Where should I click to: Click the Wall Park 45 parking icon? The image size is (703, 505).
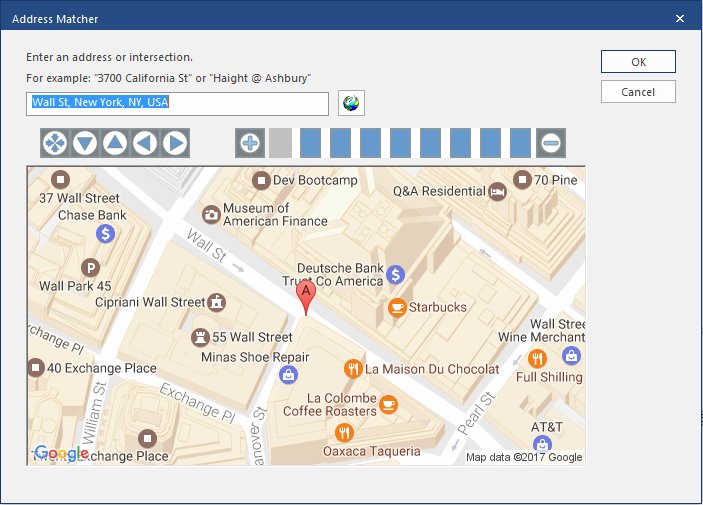(x=91, y=268)
